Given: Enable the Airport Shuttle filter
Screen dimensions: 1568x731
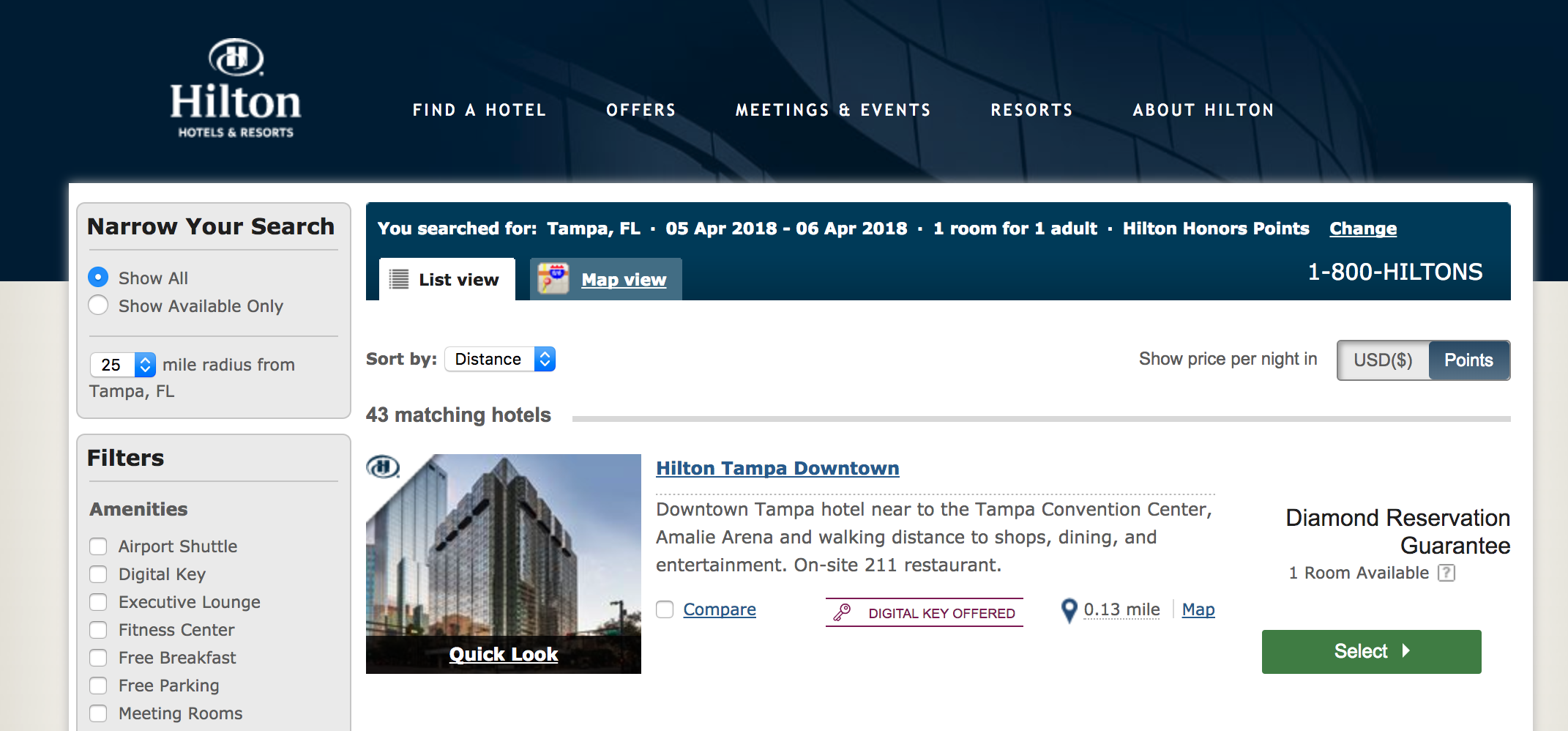Looking at the screenshot, I should coord(98,546).
